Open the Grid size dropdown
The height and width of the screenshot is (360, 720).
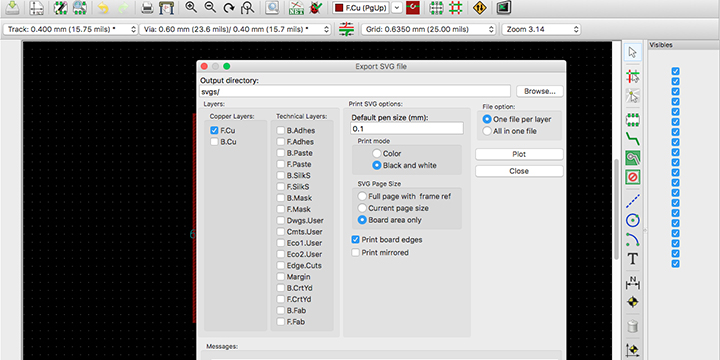428,29
